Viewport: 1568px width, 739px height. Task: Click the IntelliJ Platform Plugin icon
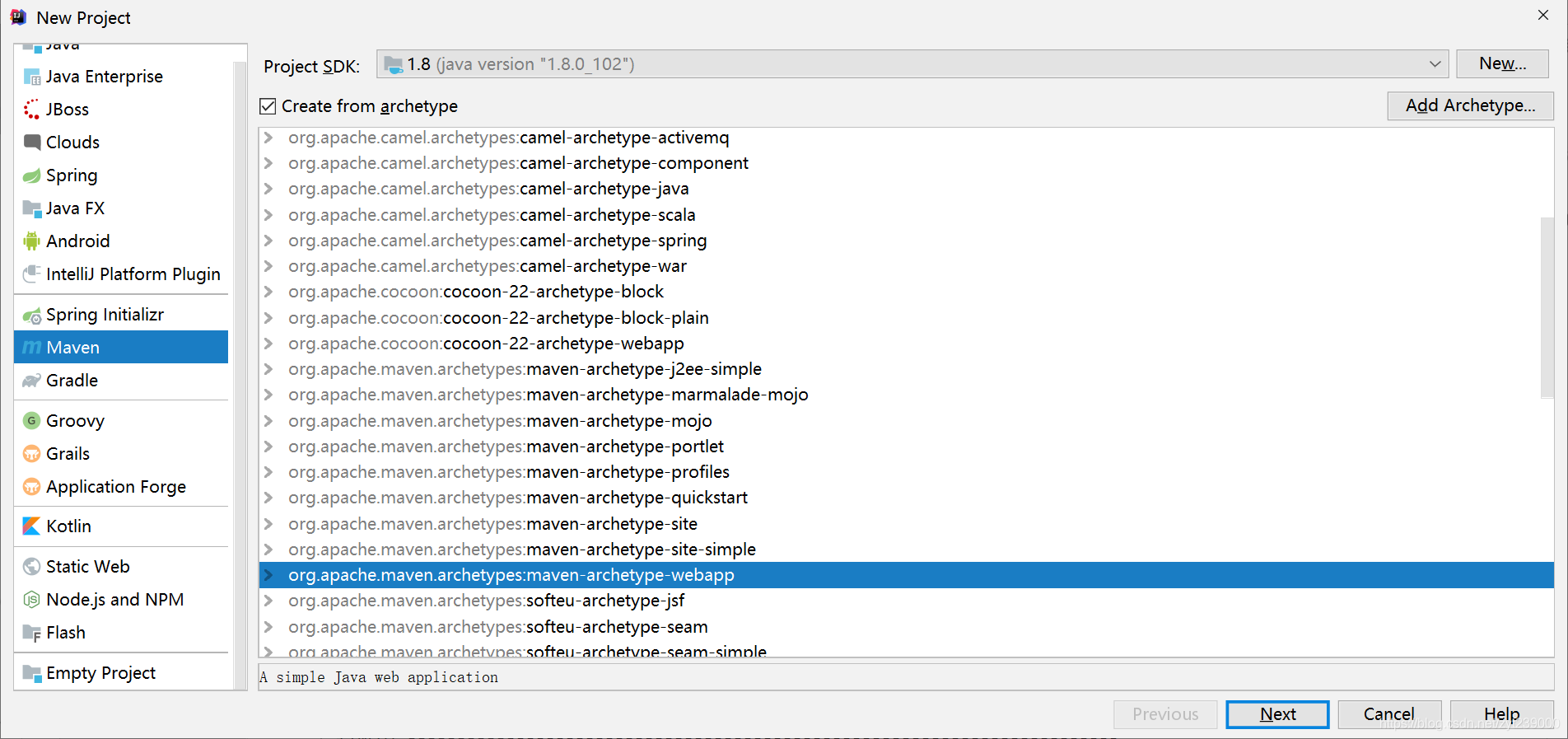(32, 274)
